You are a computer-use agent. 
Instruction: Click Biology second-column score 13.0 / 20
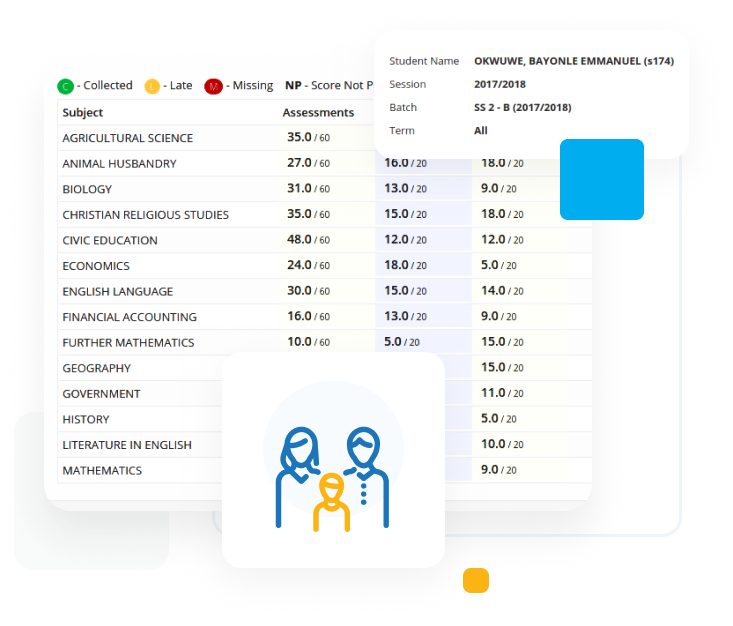tap(405, 188)
